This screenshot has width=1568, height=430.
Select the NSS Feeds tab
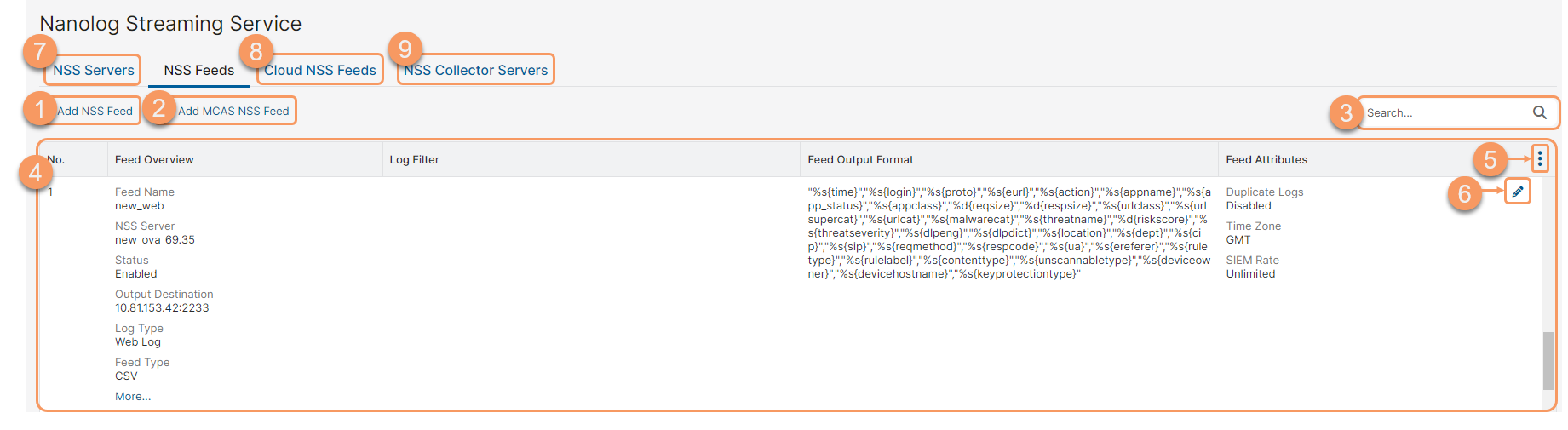pos(198,70)
